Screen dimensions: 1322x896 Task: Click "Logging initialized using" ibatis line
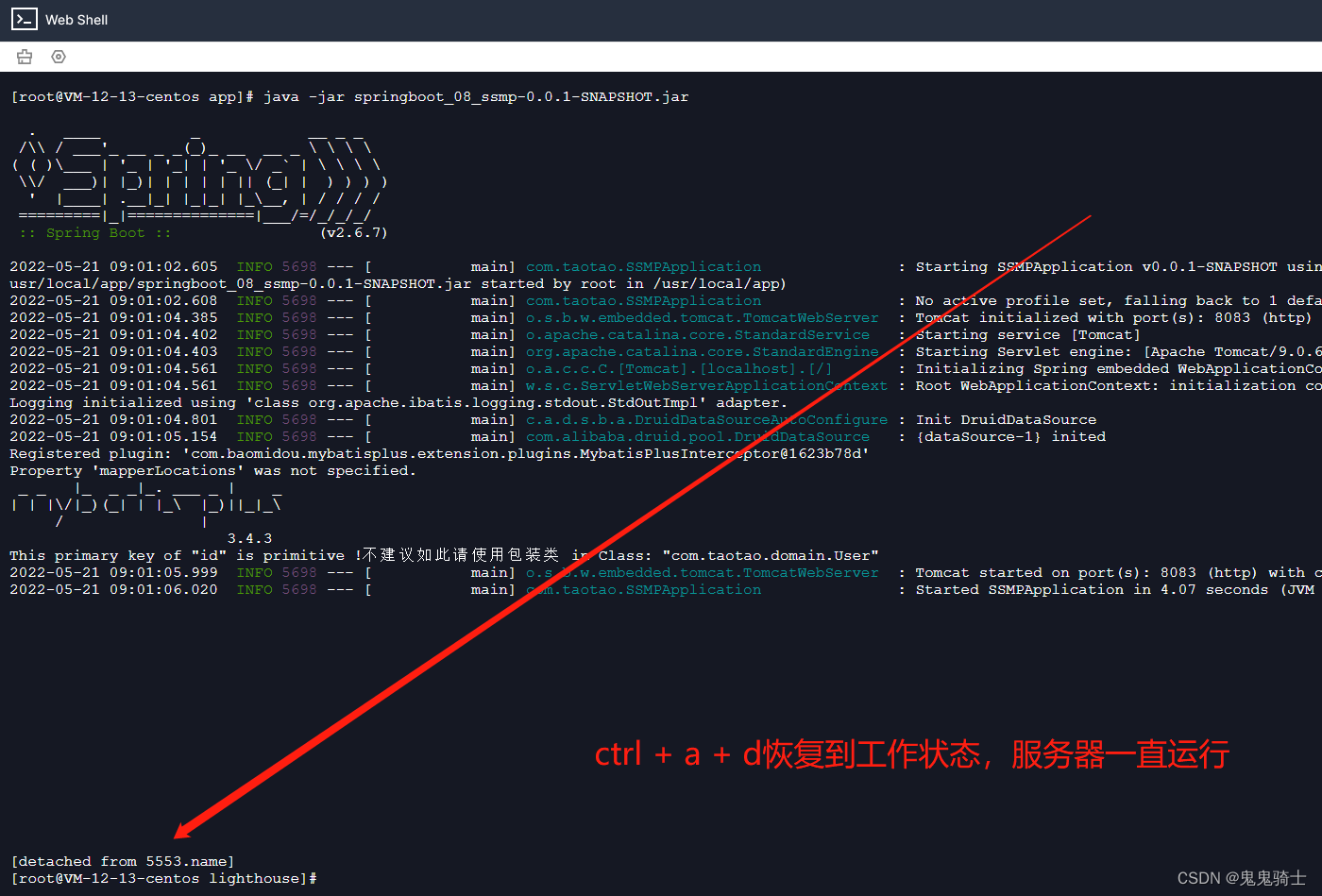[398, 402]
